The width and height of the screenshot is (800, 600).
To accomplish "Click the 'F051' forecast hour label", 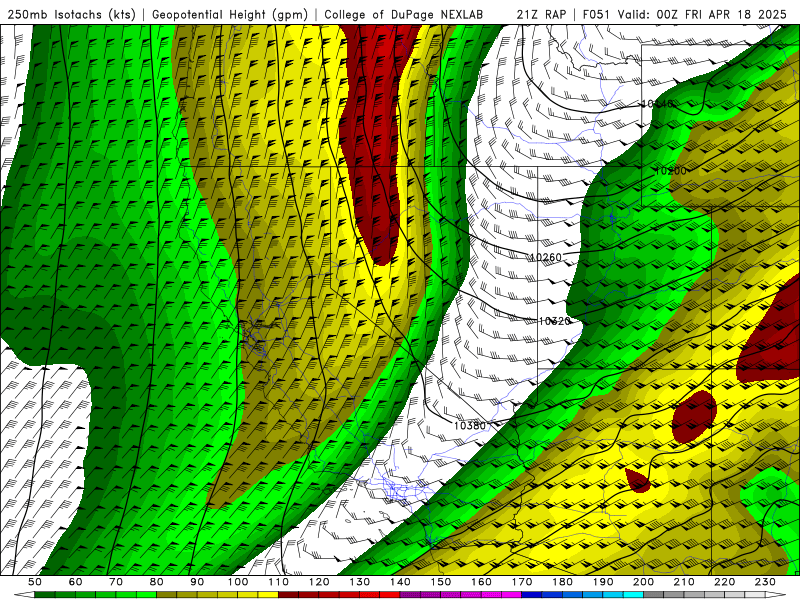I will (x=596, y=15).
